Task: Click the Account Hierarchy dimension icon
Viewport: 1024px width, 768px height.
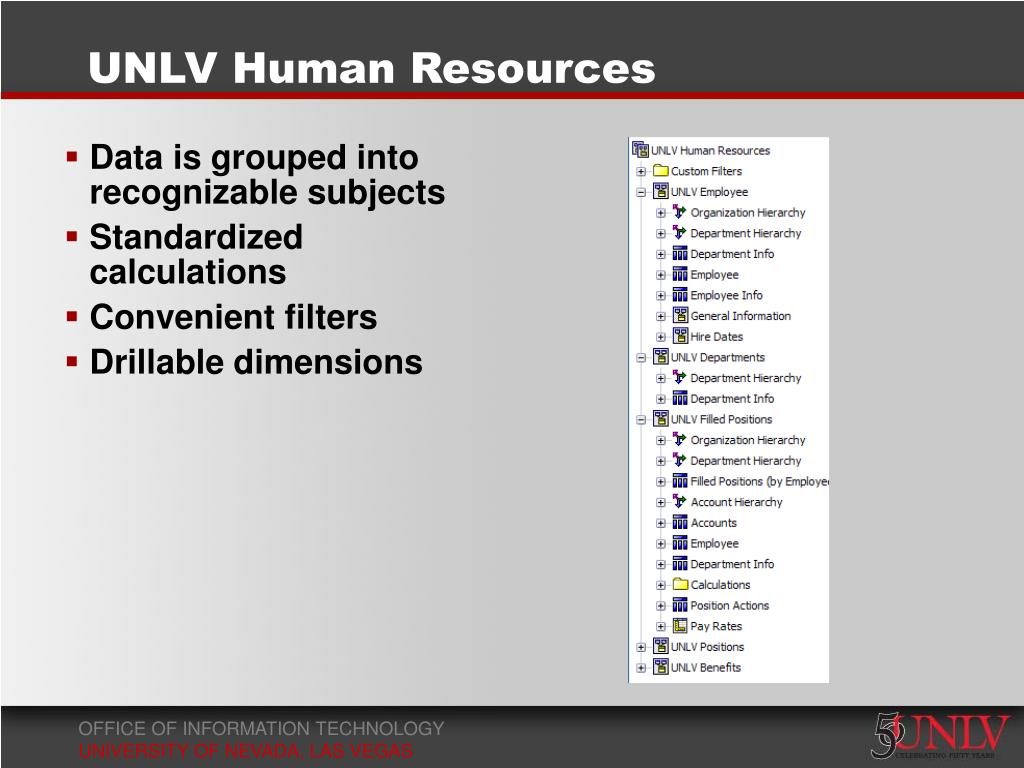Action: (x=680, y=502)
